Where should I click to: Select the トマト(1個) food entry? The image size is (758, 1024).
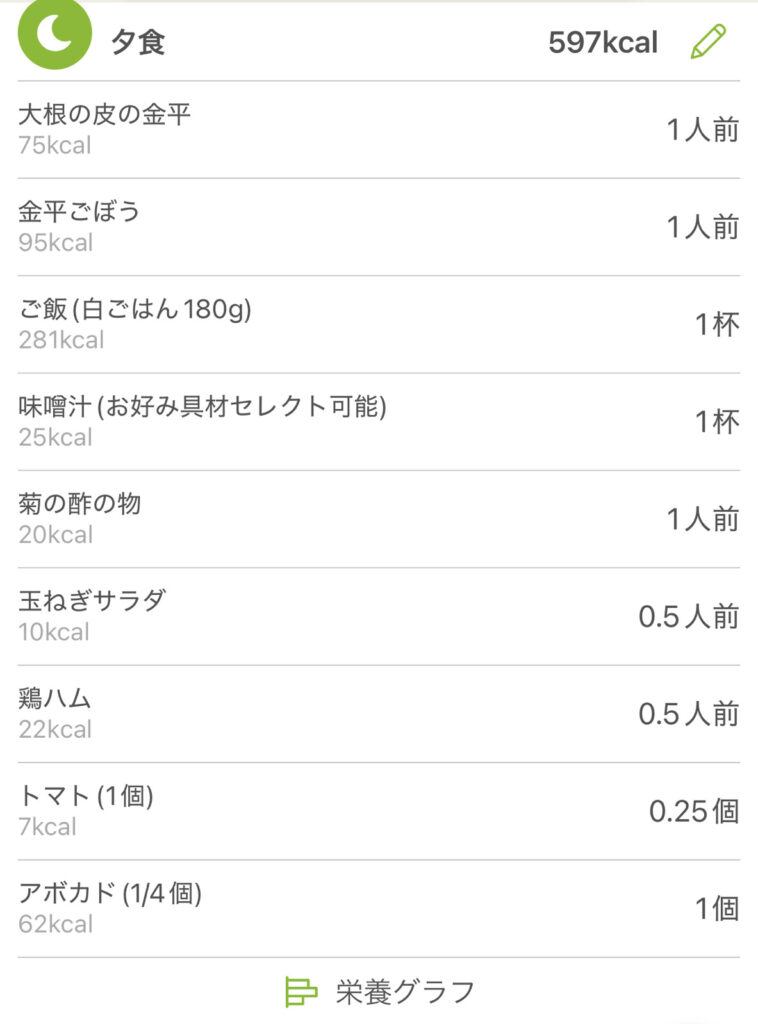86,796
